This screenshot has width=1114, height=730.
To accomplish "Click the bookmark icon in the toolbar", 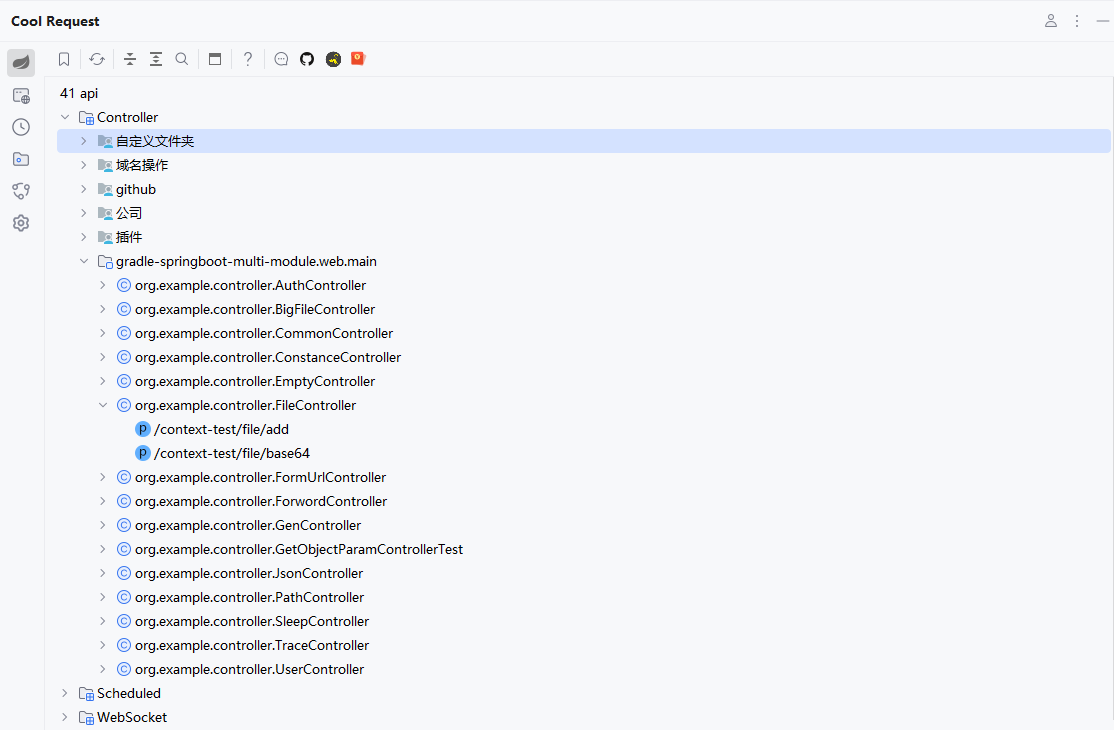I will [64, 59].
